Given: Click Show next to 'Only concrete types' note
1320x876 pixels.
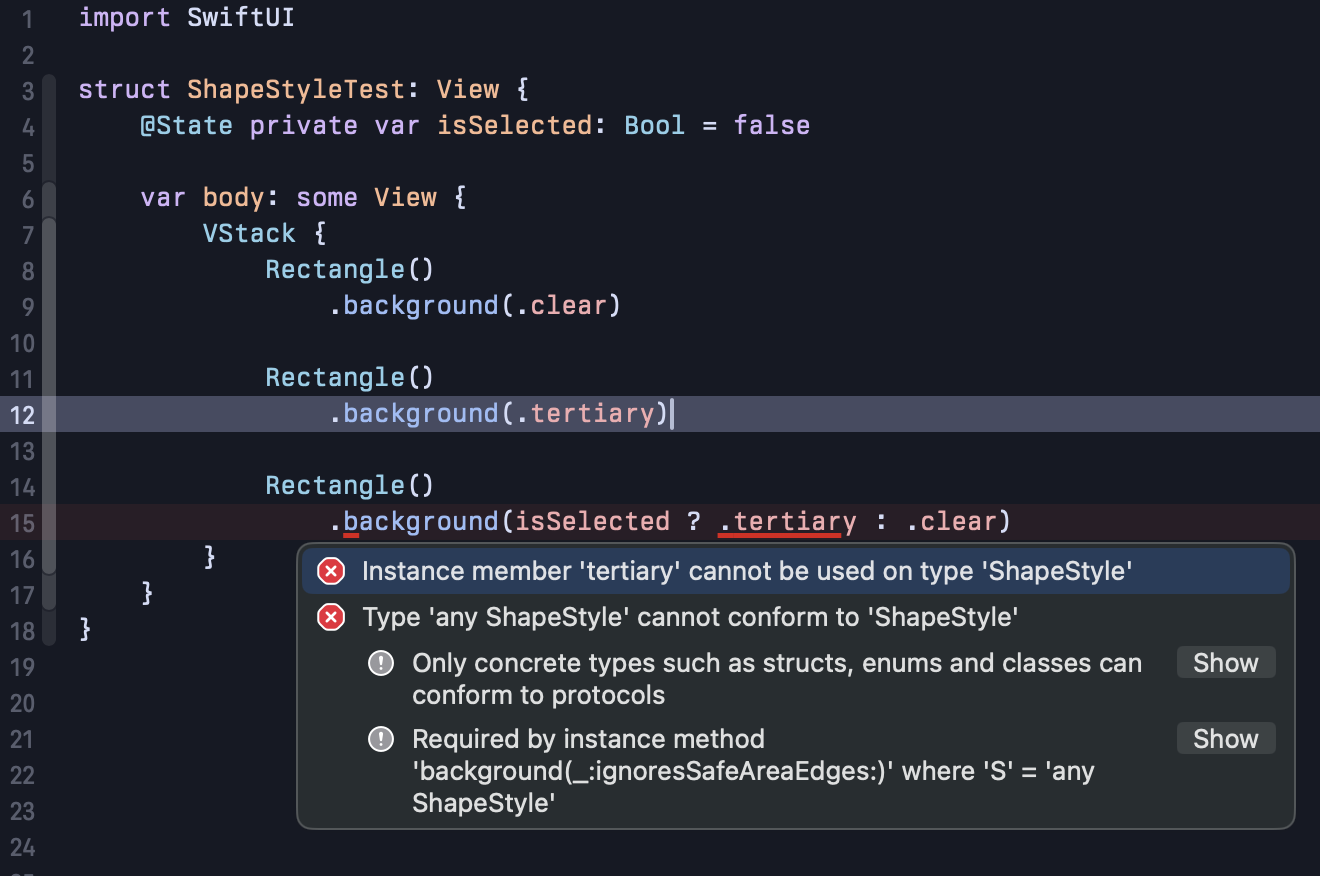Looking at the screenshot, I should [1225, 662].
